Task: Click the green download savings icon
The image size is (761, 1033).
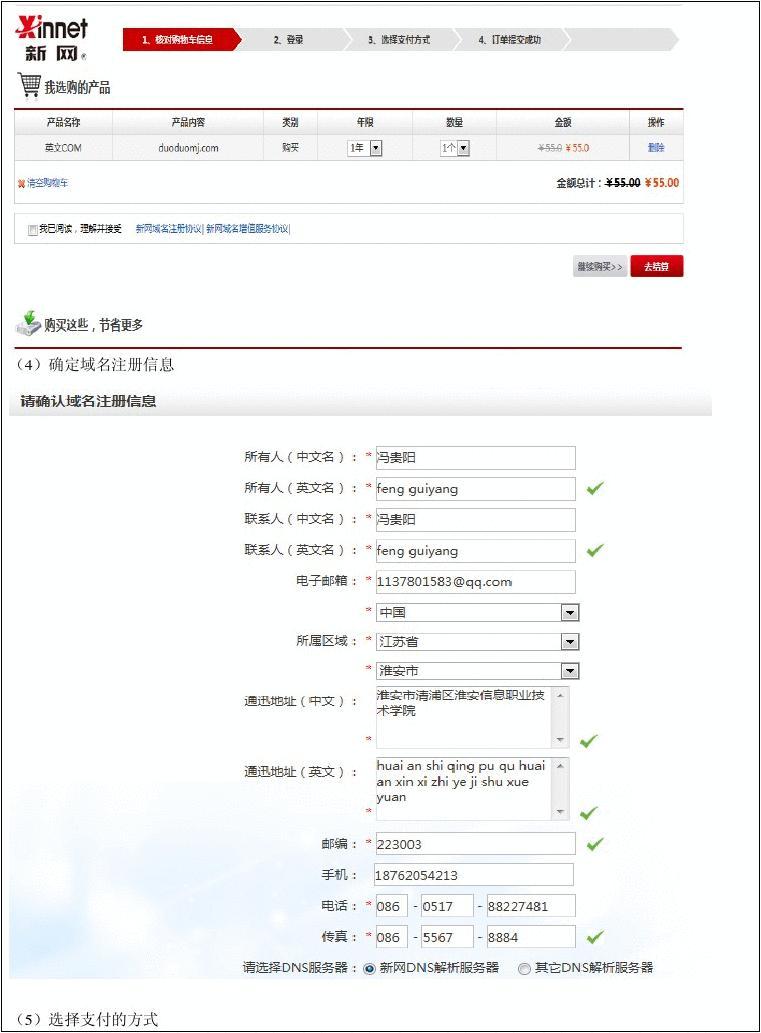Action: pyautogui.click(x=28, y=323)
